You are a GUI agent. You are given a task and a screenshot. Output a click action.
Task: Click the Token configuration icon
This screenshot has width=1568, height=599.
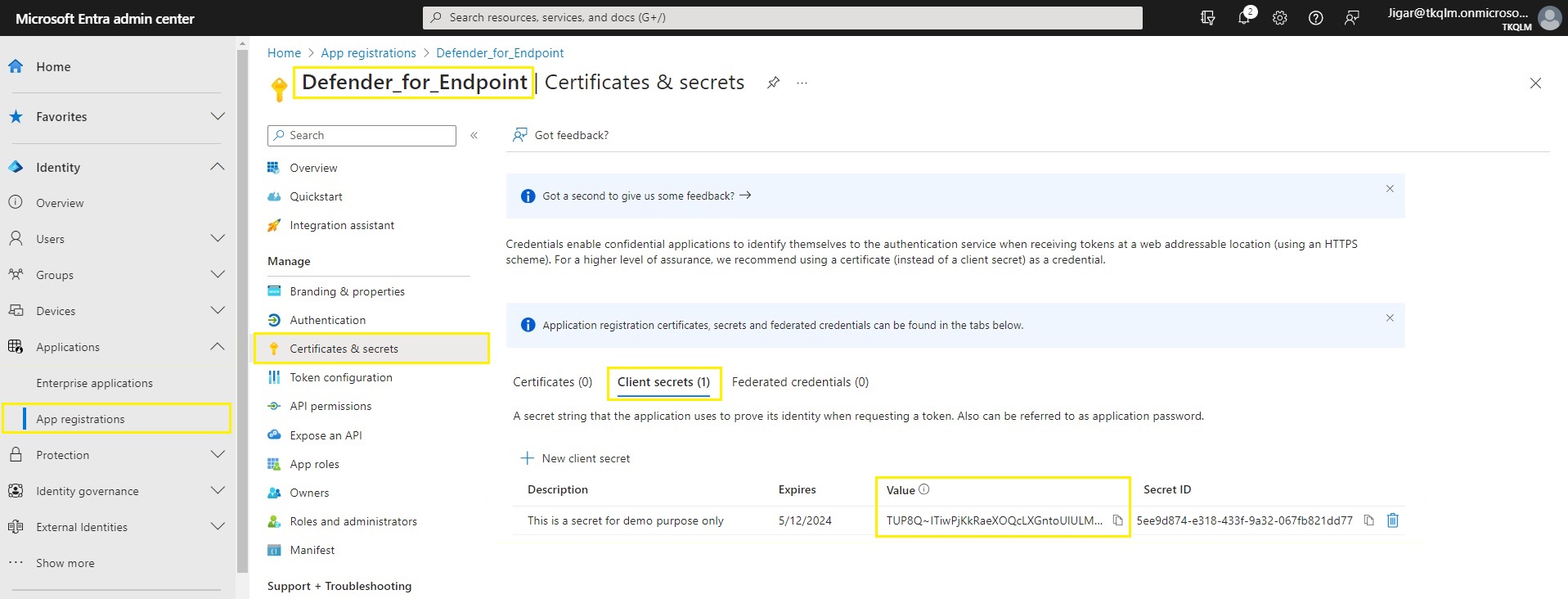[x=274, y=377]
